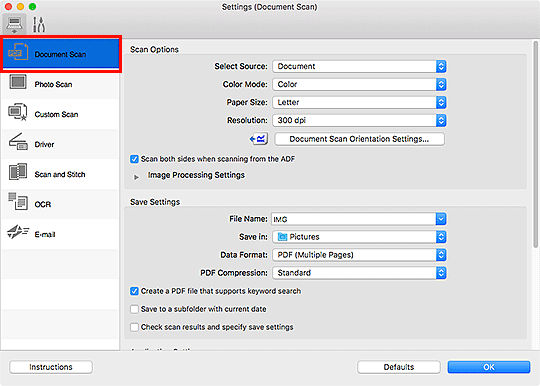Open the Data Format dropdown
The image size is (540, 386).
coord(359,255)
